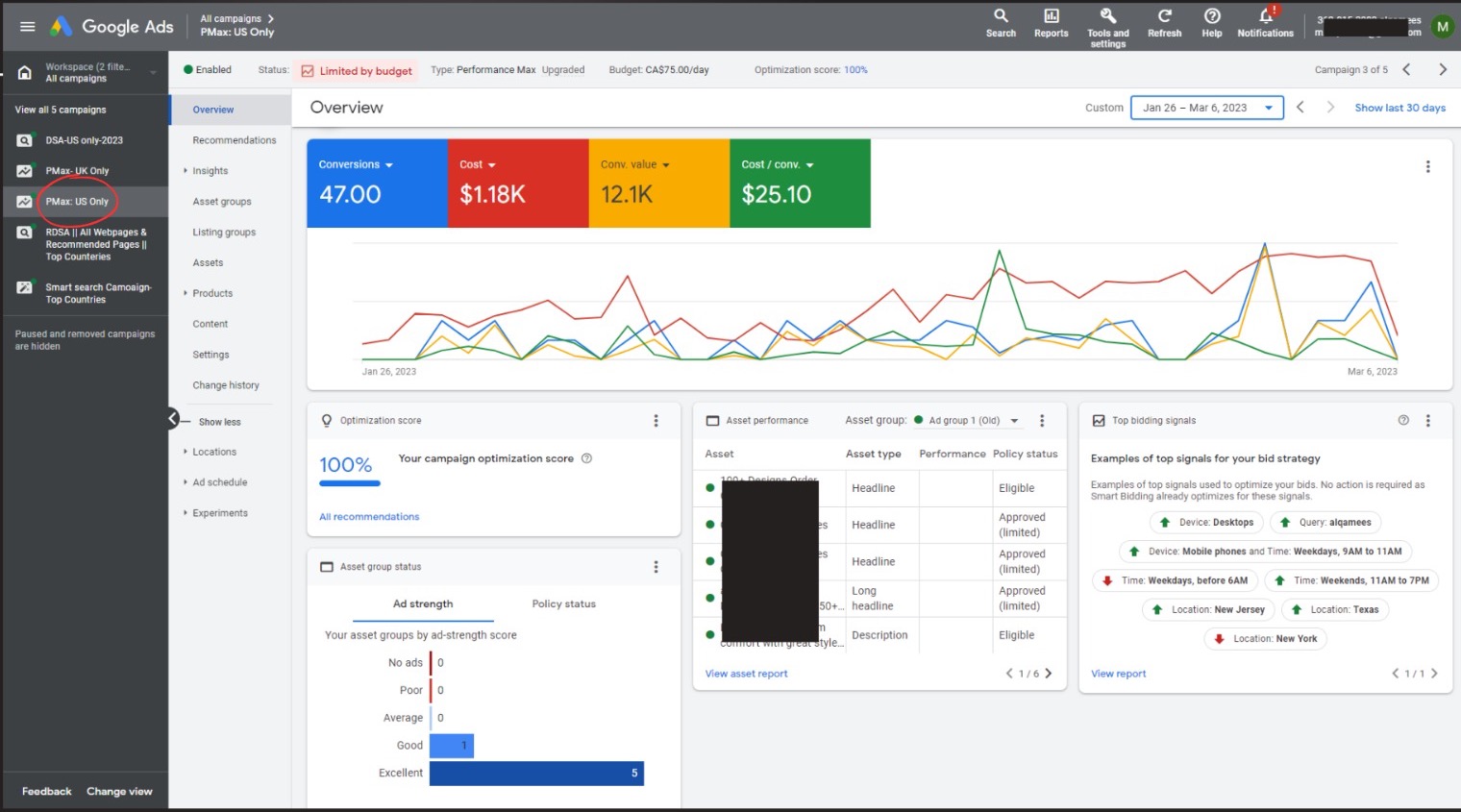
Task: Collapse the navigation panel arrow
Action: [x=173, y=418]
